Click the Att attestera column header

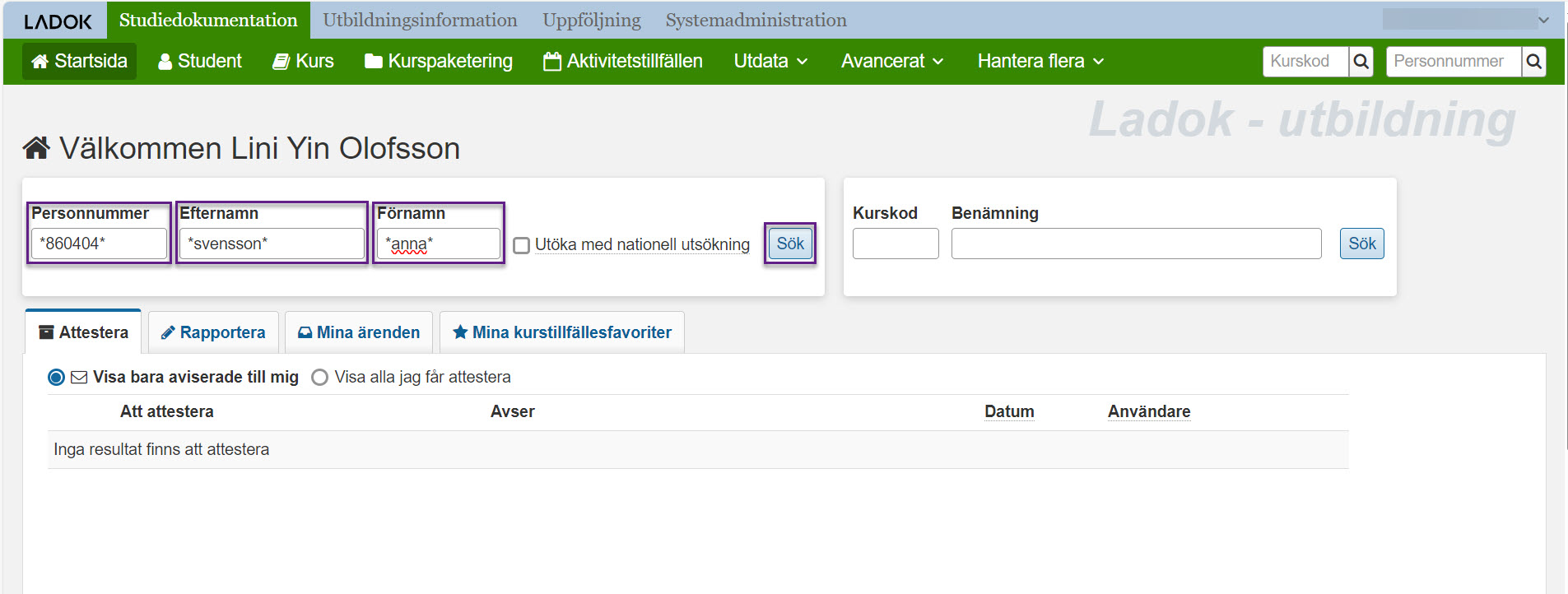click(x=167, y=411)
